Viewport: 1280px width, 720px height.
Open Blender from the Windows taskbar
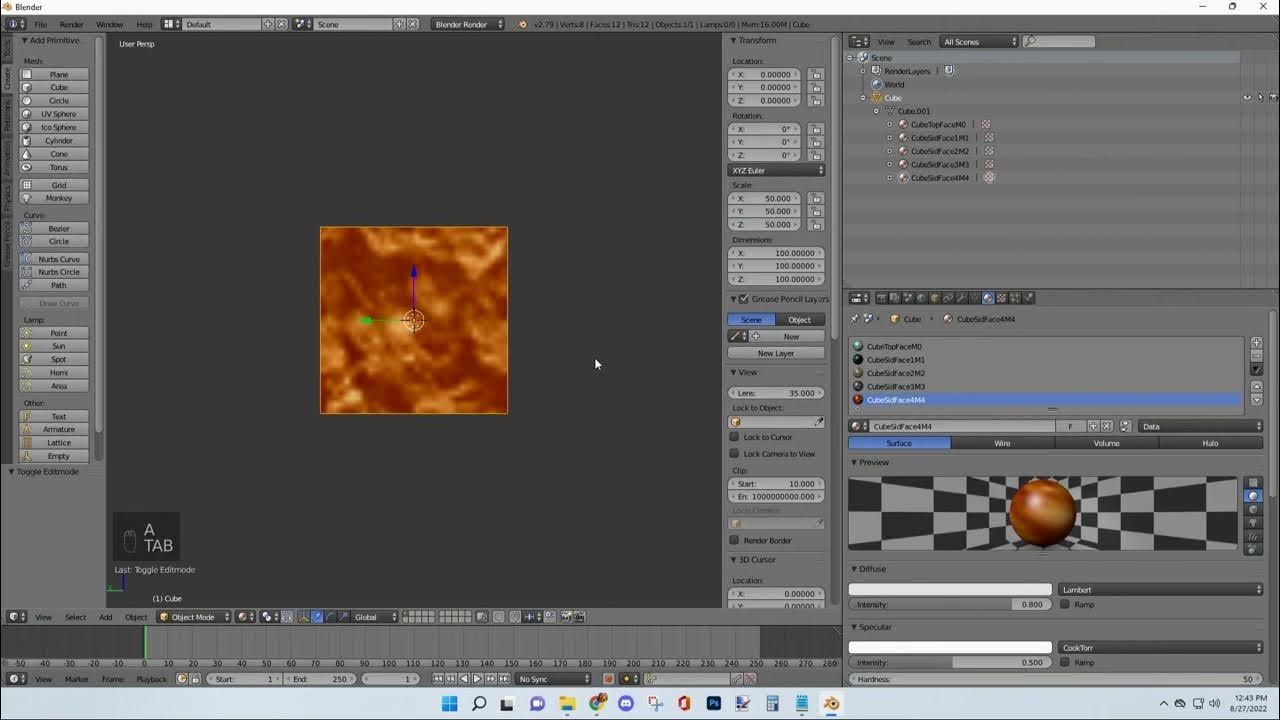click(831, 704)
